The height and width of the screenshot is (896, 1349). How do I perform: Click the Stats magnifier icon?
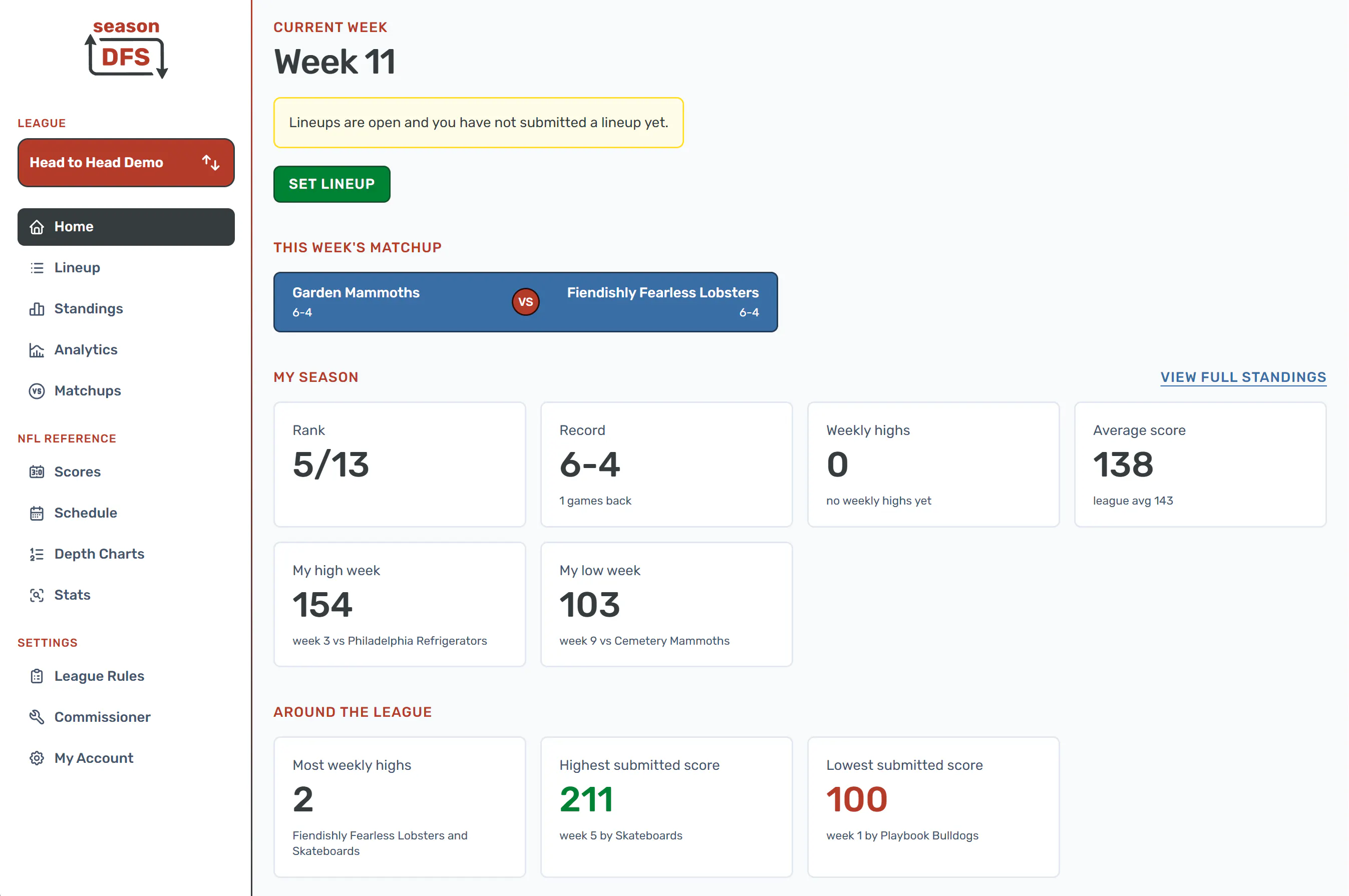pyautogui.click(x=37, y=596)
